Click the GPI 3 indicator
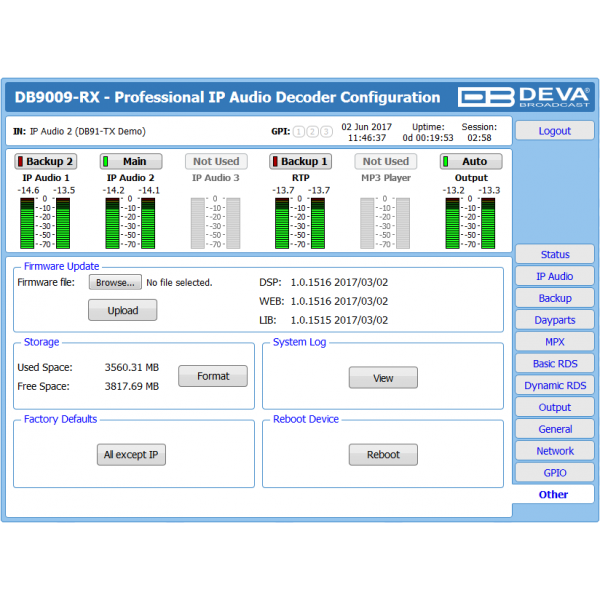Viewport: 600px width, 600px height. tap(326, 132)
